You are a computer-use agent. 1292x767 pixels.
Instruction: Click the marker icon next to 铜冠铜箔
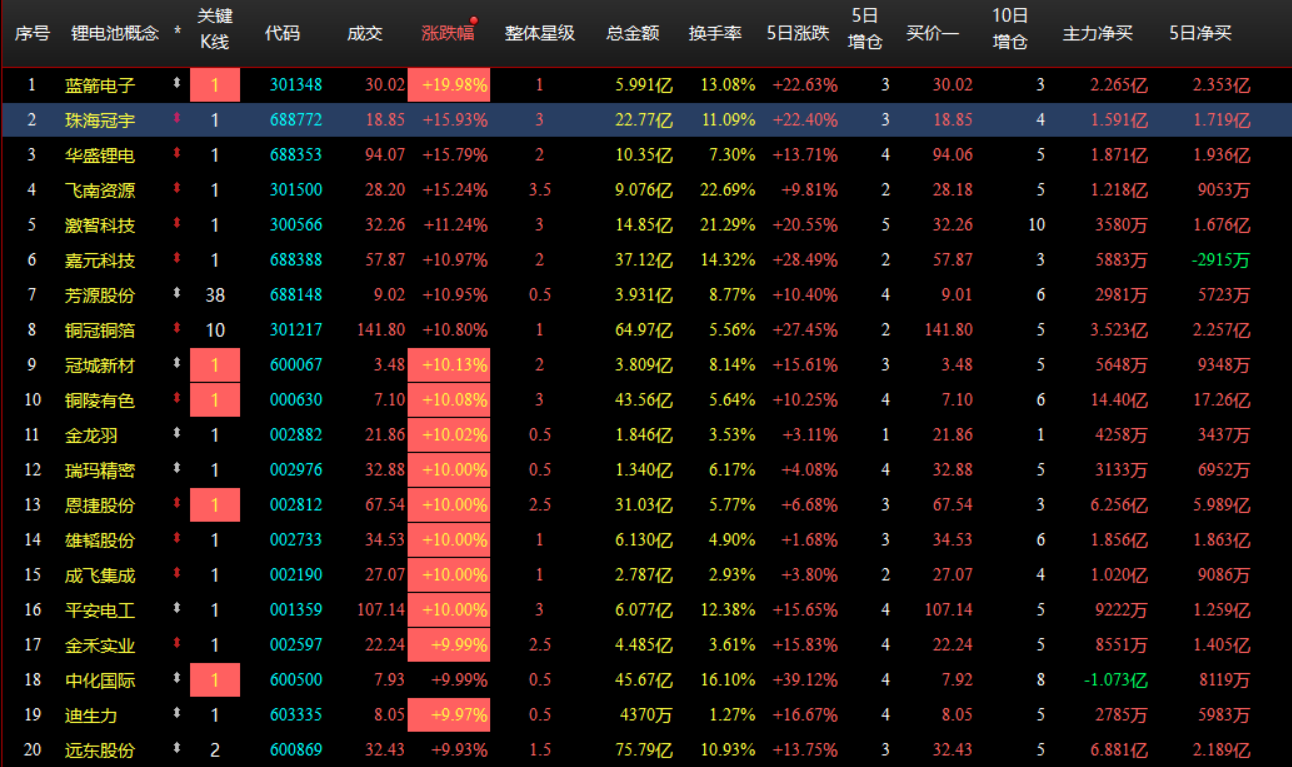177,329
